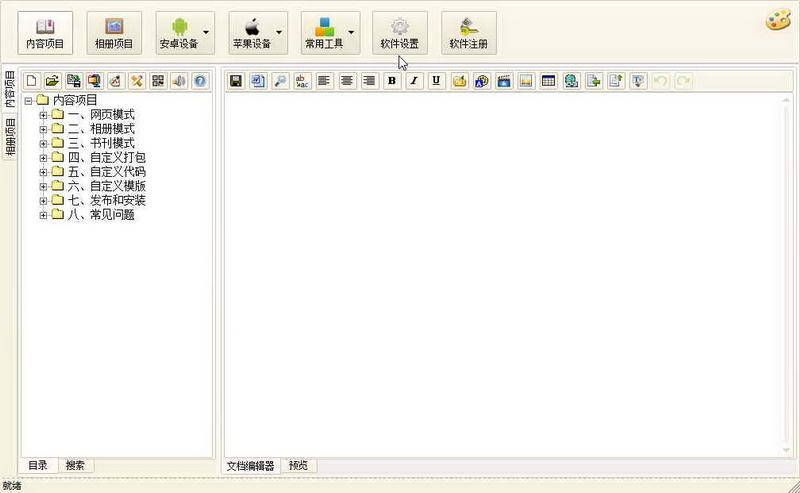Toggle italic text formatting

414,81
